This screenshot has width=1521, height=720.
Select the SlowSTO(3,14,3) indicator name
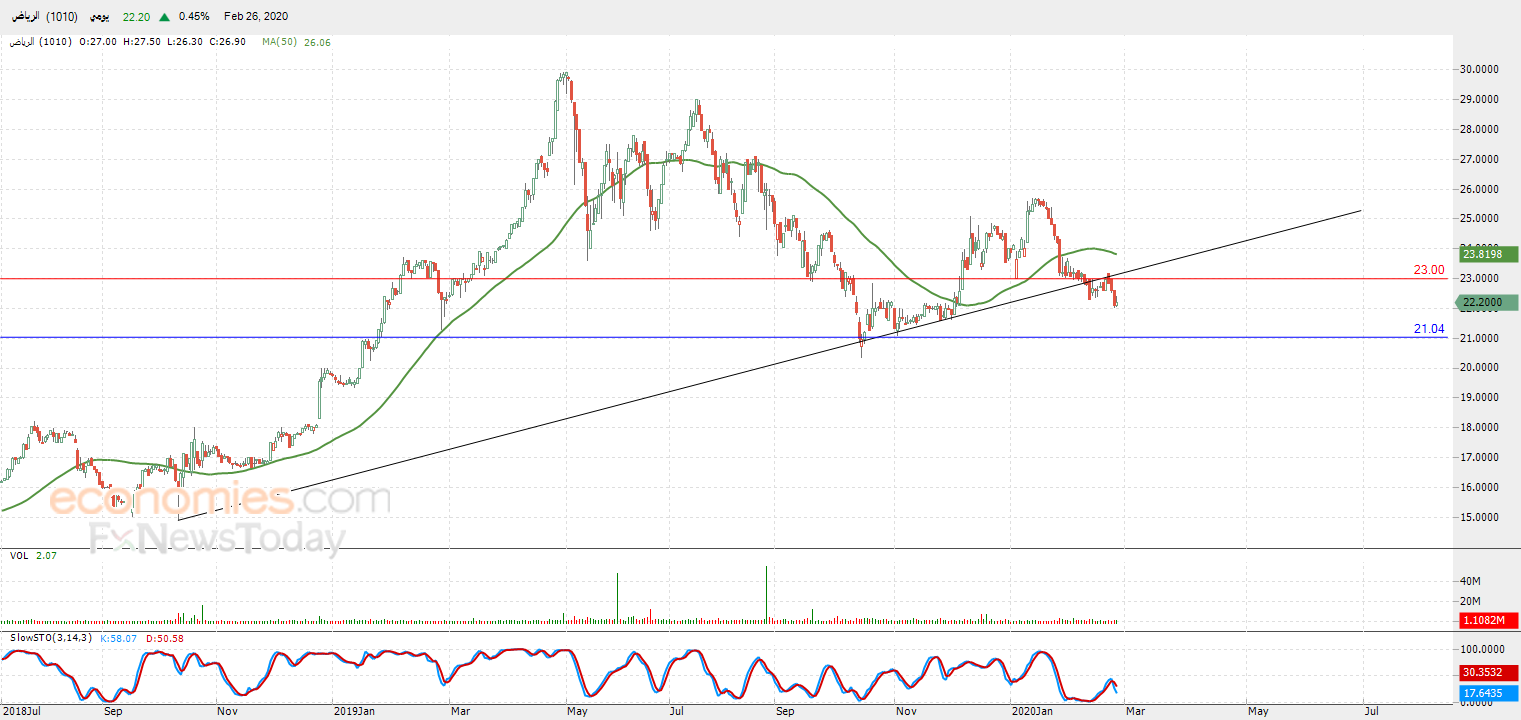tap(52, 638)
